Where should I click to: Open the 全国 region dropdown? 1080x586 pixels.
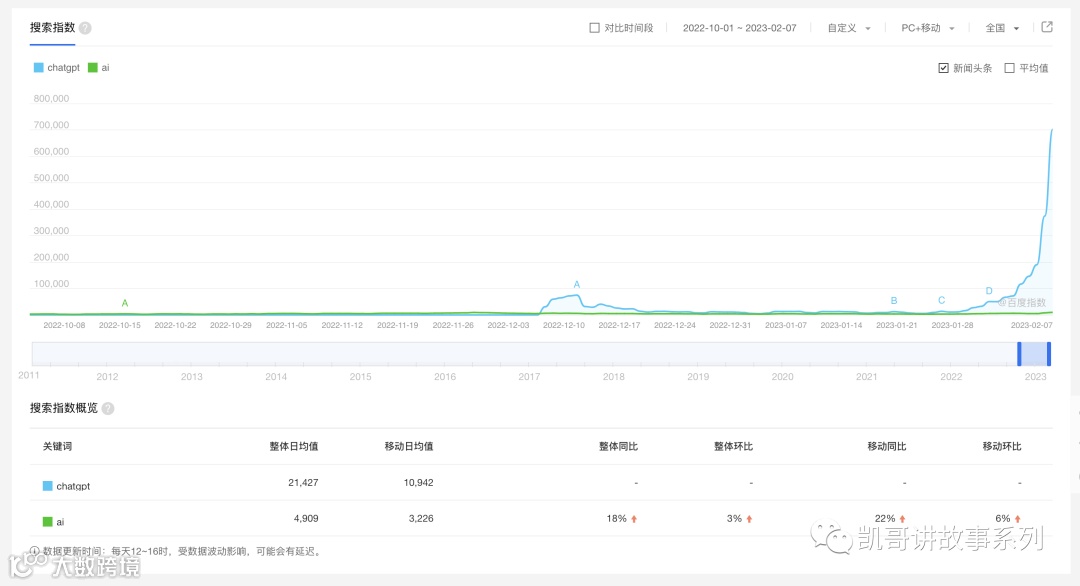(x=1002, y=28)
